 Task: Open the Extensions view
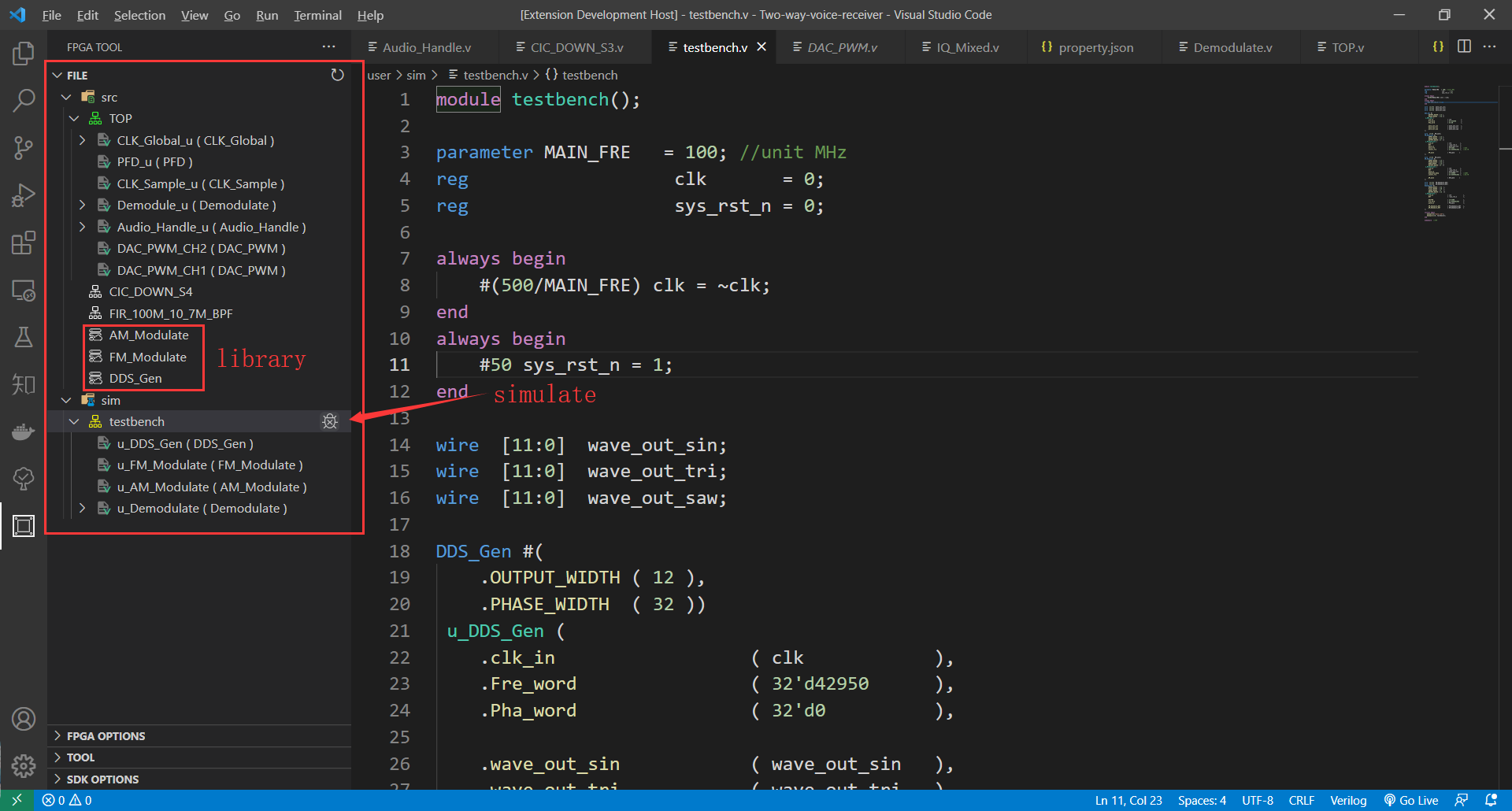(x=24, y=243)
